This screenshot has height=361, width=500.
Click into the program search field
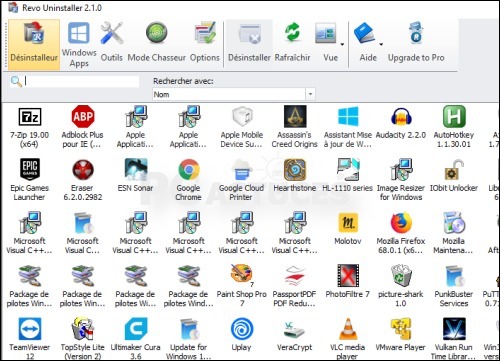(x=82, y=81)
